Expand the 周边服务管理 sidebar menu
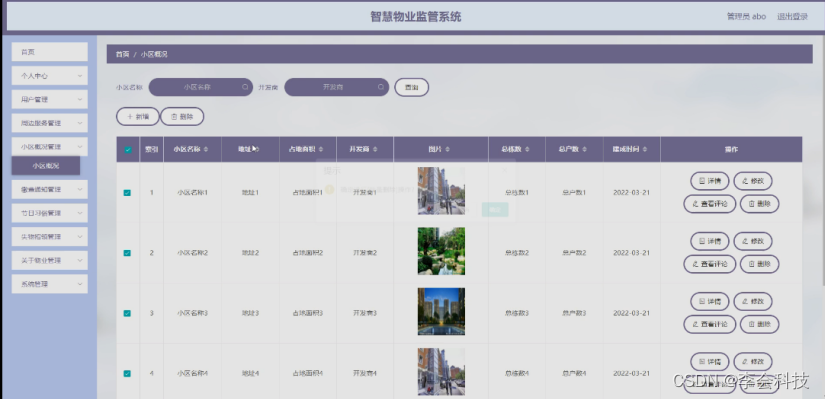 point(49,123)
